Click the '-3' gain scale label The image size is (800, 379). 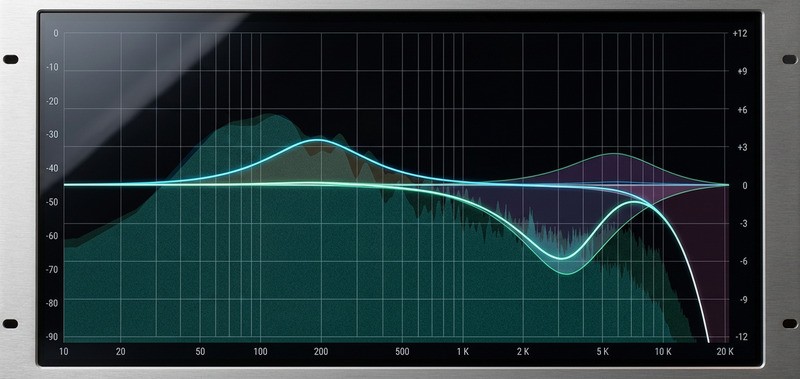742,223
